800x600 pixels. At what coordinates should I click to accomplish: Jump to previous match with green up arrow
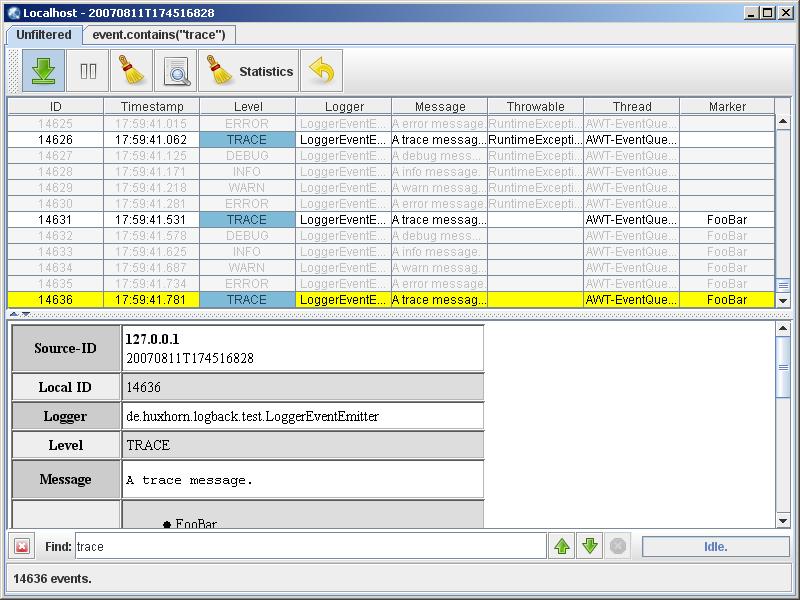pyautogui.click(x=561, y=544)
